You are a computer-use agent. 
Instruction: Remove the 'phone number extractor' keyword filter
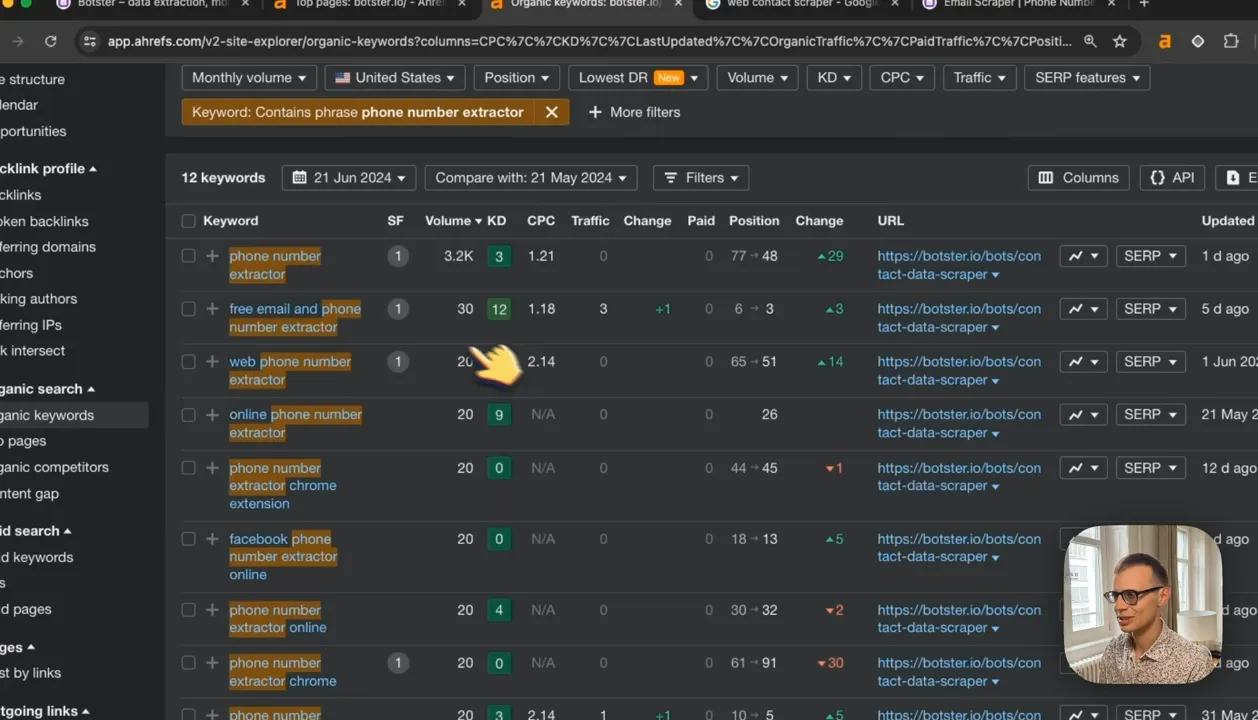[551, 112]
